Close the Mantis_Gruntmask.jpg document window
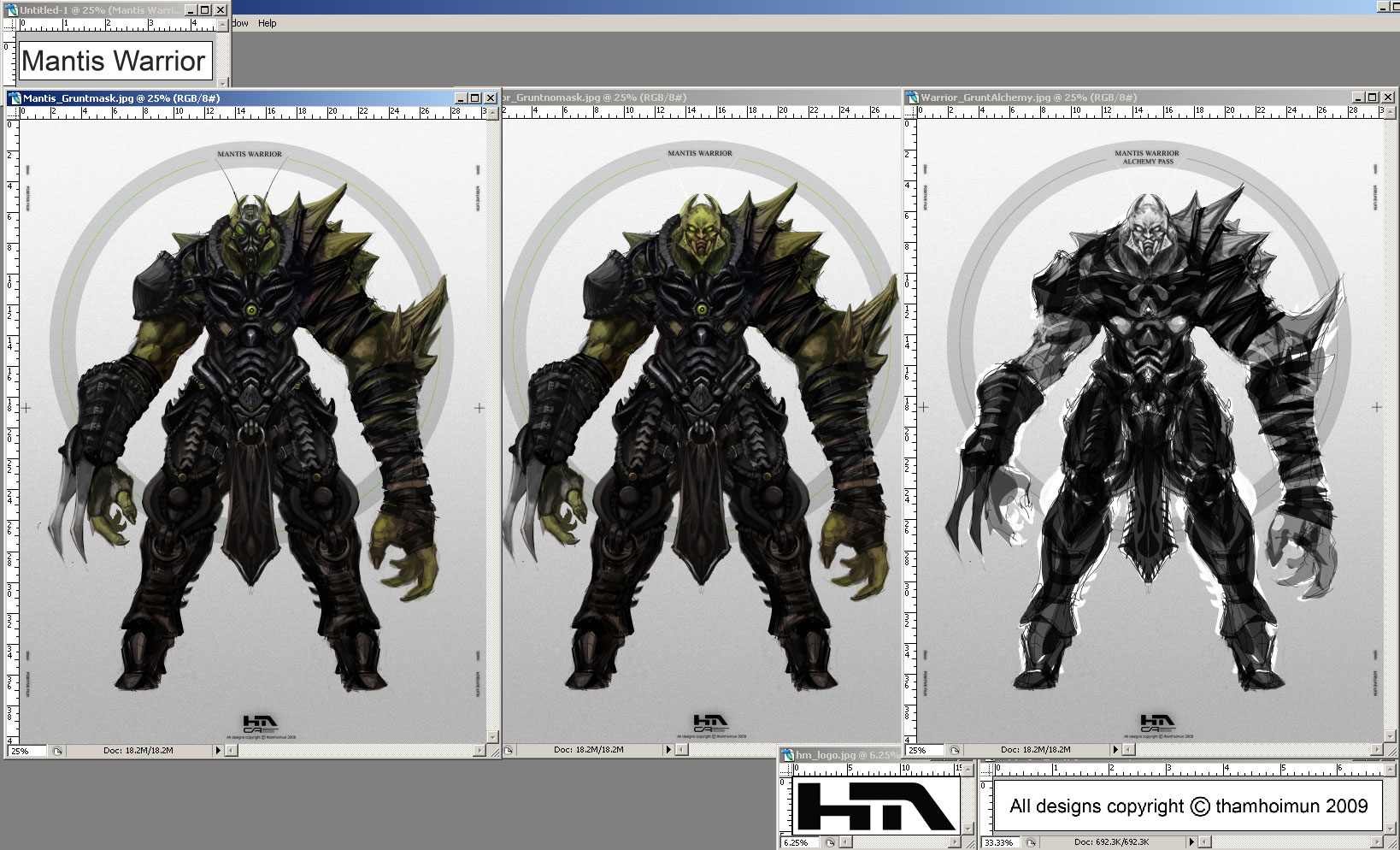Screen dimensions: 1400x850 (491, 98)
